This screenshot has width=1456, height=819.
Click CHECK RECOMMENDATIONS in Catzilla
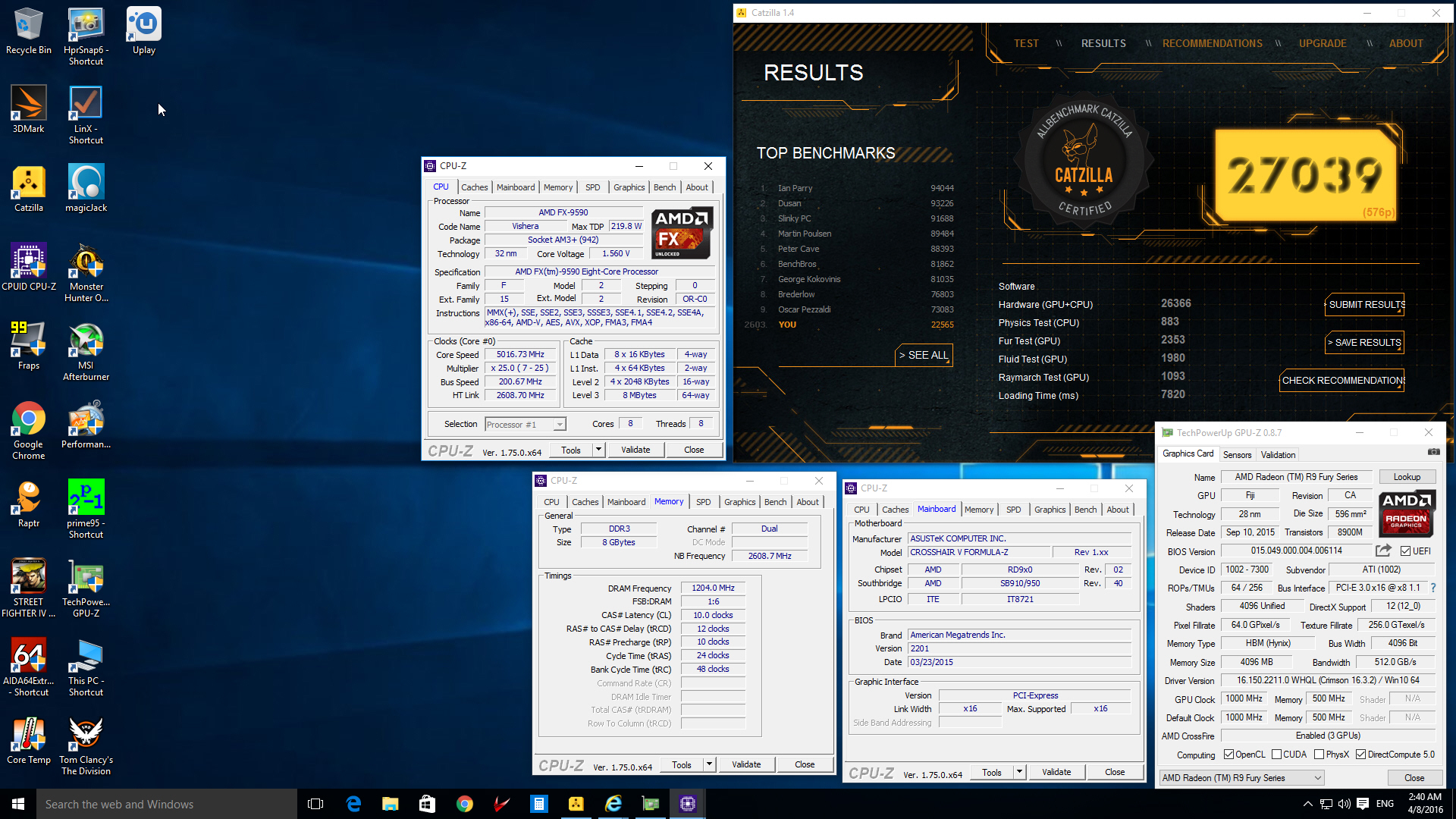point(1342,380)
